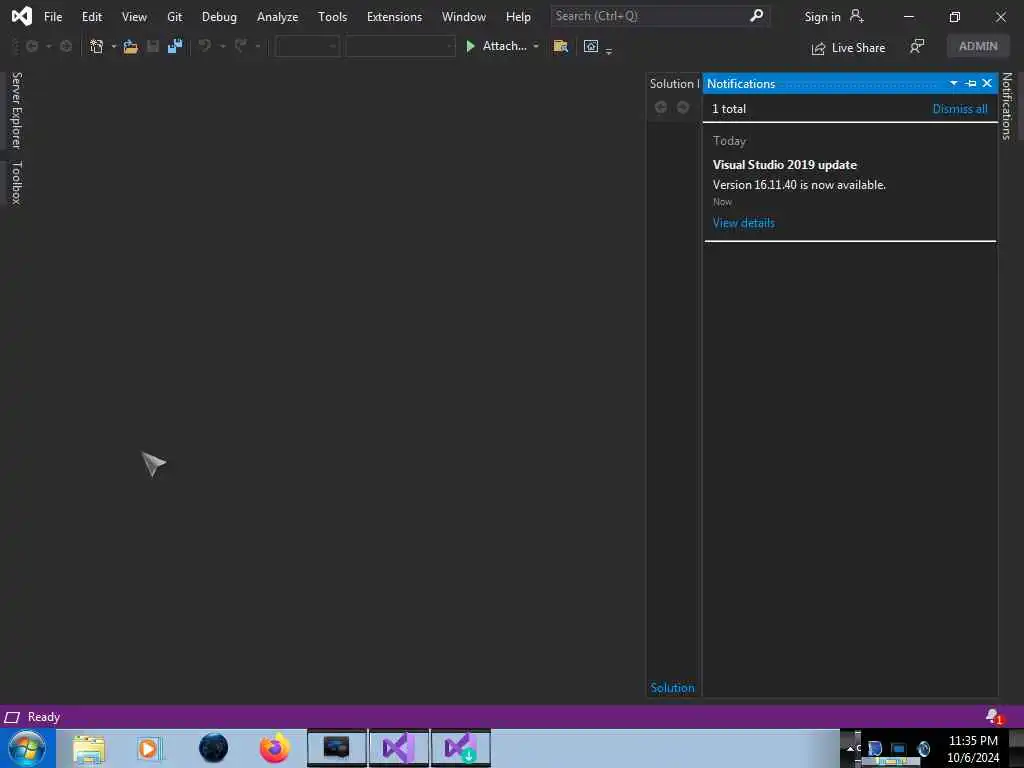Click the toolbar icon right of Find in Files
This screenshot has width=1024, height=768.
591,46
